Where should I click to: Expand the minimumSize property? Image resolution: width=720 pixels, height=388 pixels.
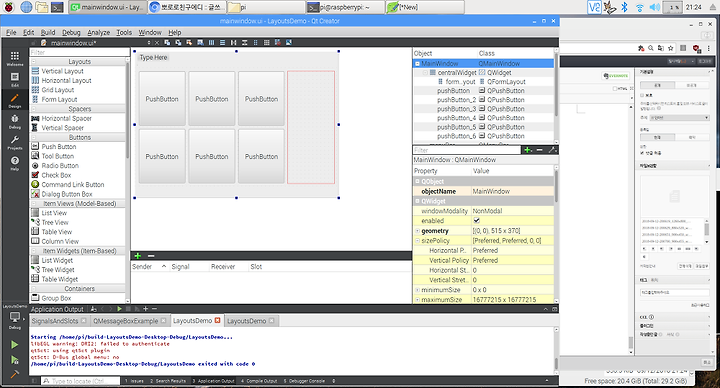pyautogui.click(x=417, y=290)
